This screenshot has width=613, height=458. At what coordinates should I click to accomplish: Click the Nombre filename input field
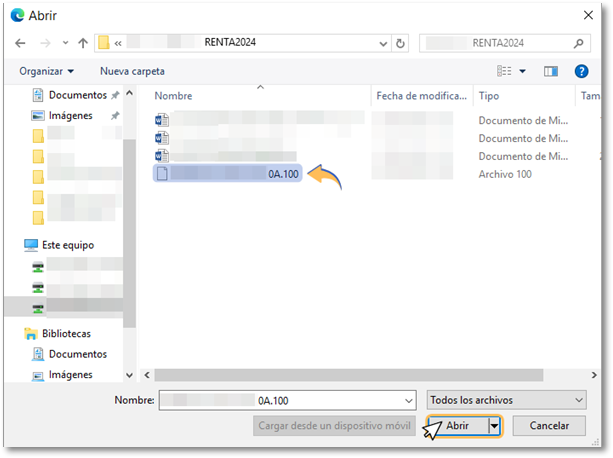(288, 400)
